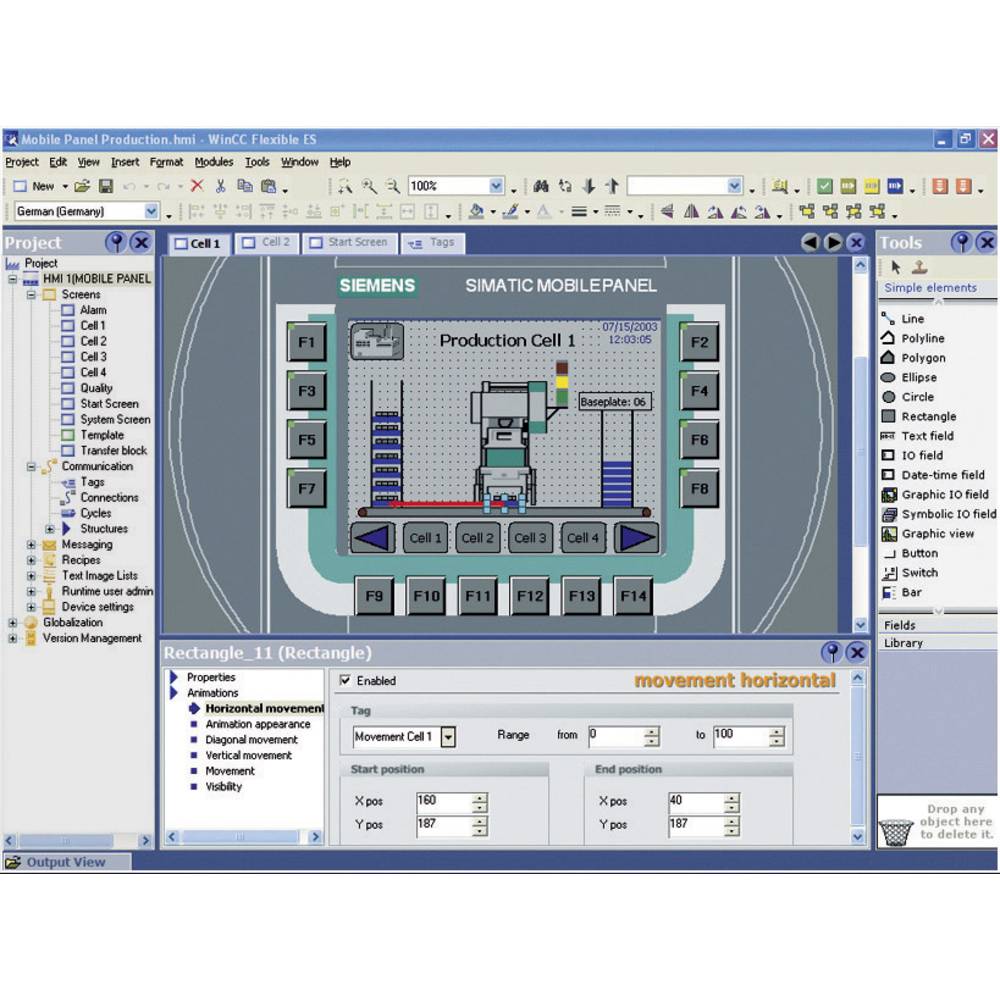Select the Graphic IO field tool
The height and width of the screenshot is (1000, 1000).
[x=944, y=495]
